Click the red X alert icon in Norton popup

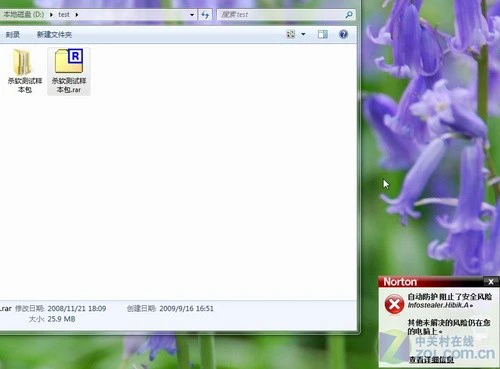394,304
